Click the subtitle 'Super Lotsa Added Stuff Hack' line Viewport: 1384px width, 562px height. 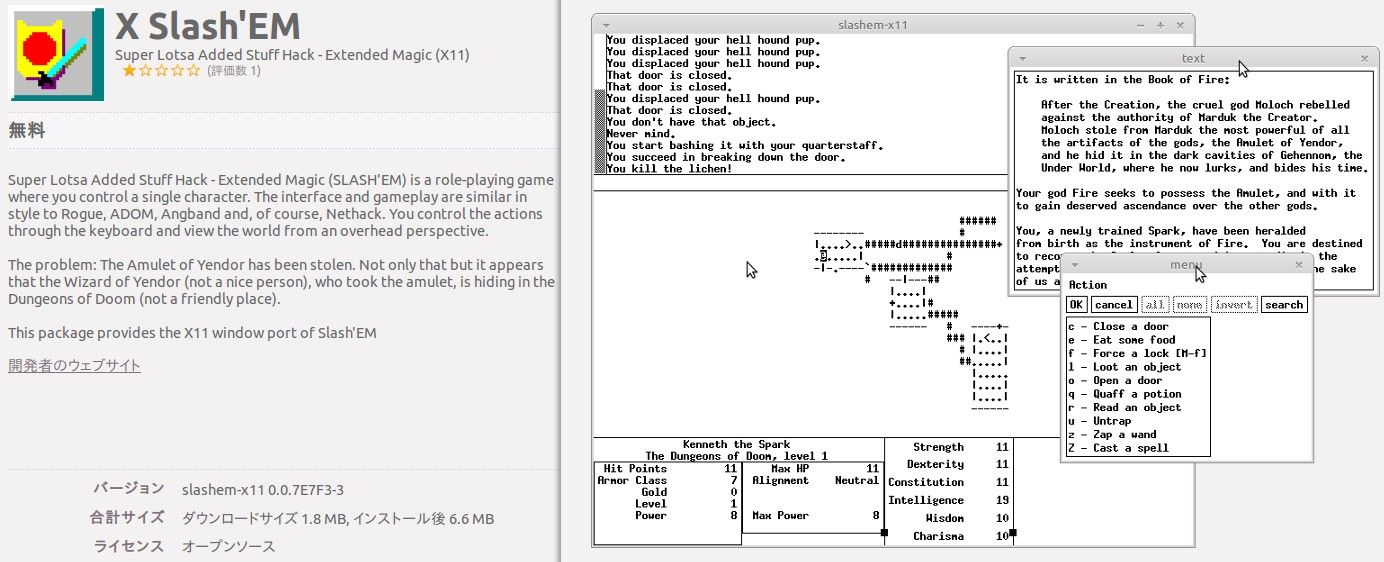[x=292, y=55]
